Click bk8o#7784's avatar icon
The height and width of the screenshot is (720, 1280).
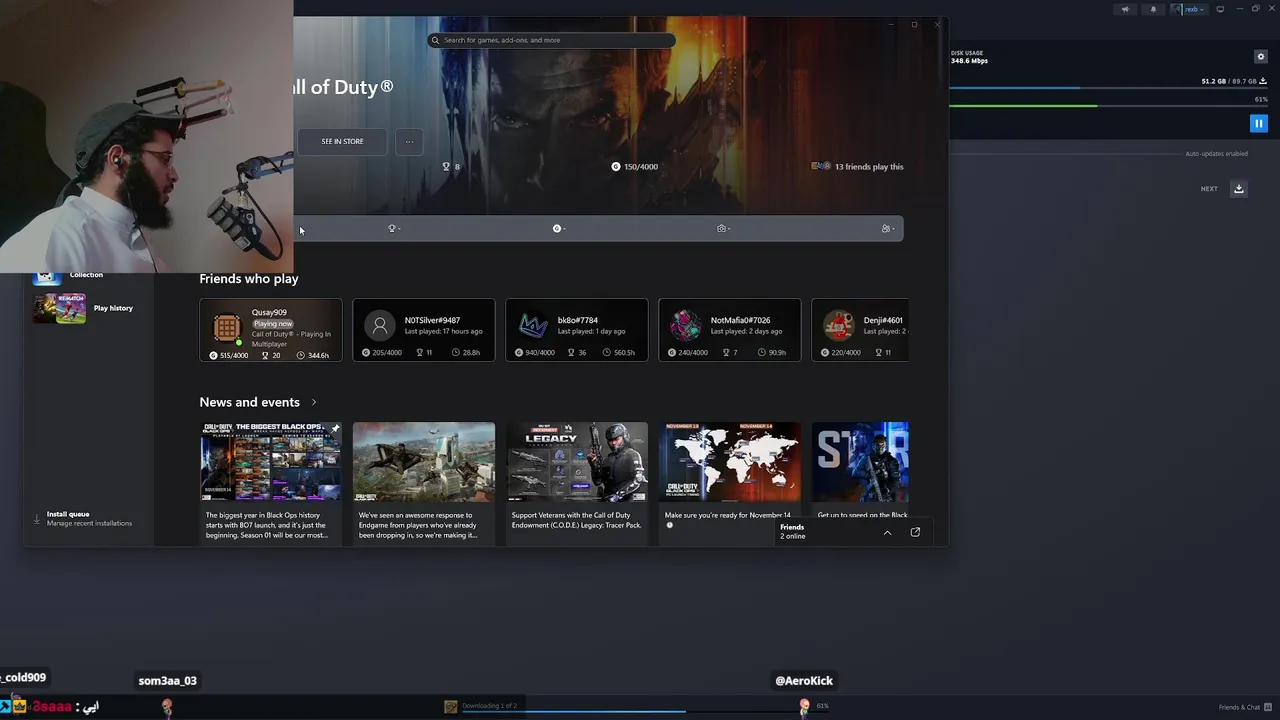(533, 325)
